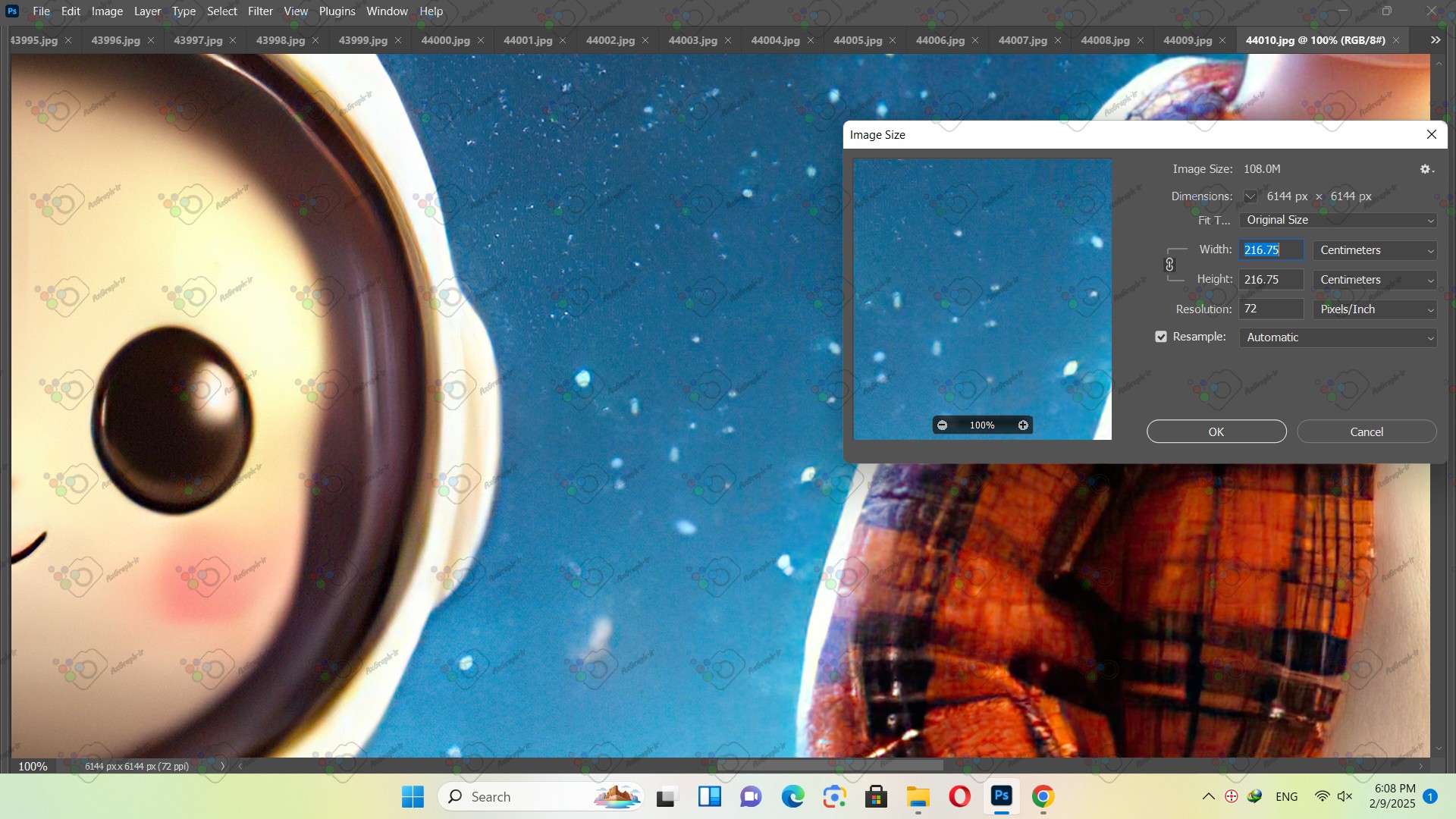This screenshot has width=1456, height=819.
Task: Open Google Chrome from the taskbar
Action: pos(1043,797)
